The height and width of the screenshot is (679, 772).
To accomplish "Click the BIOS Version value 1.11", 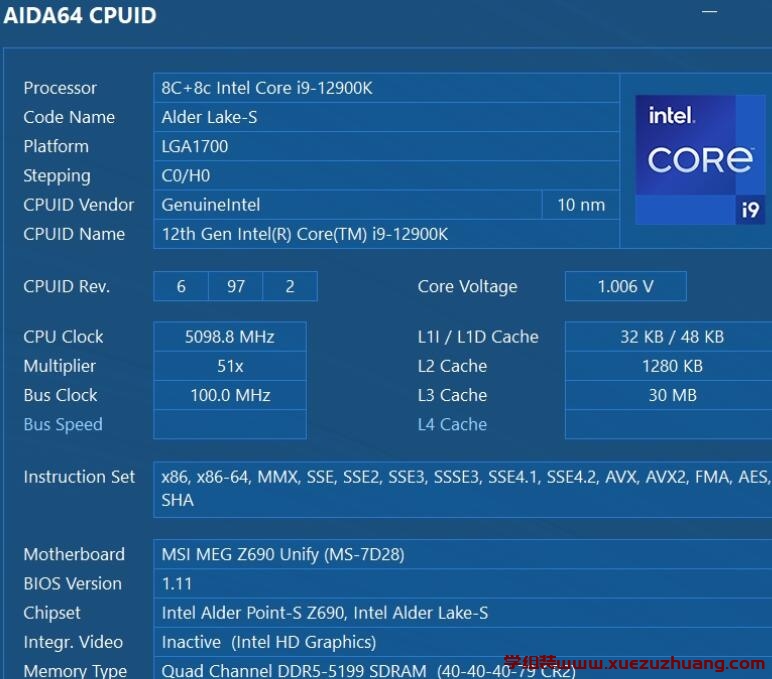I will click(x=463, y=583).
